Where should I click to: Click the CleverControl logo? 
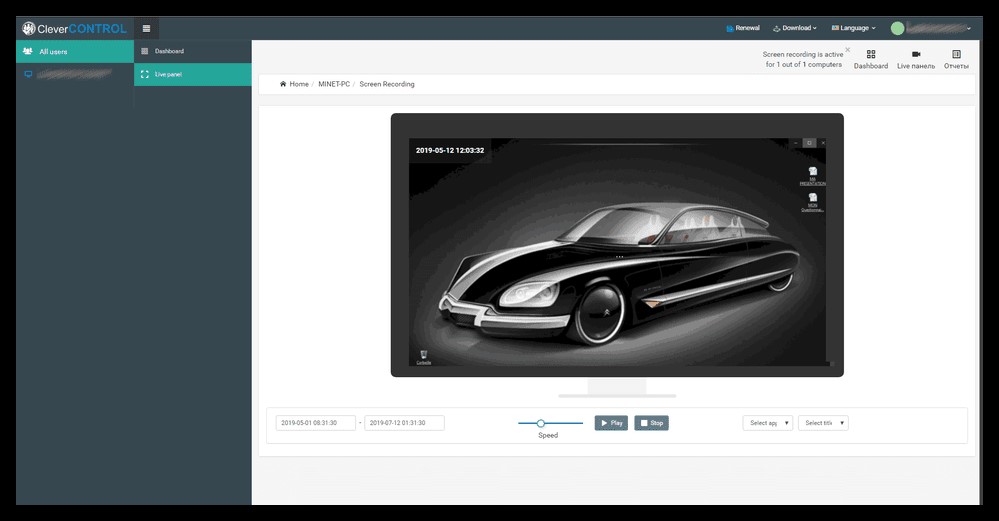75,29
